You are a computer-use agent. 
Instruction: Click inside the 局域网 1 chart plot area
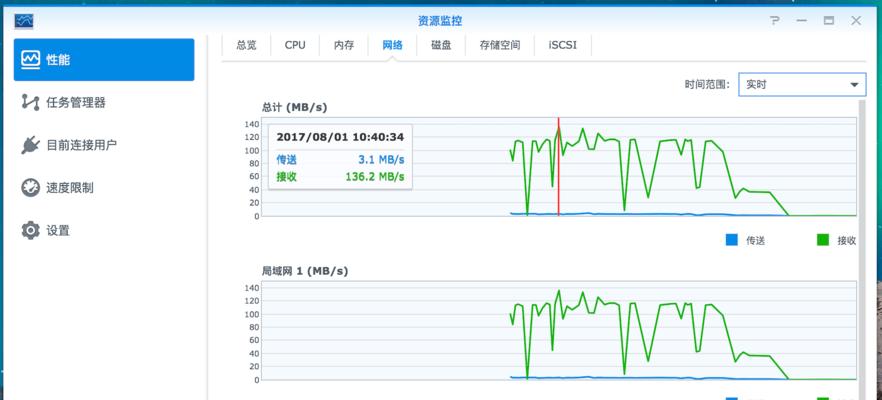[559, 331]
